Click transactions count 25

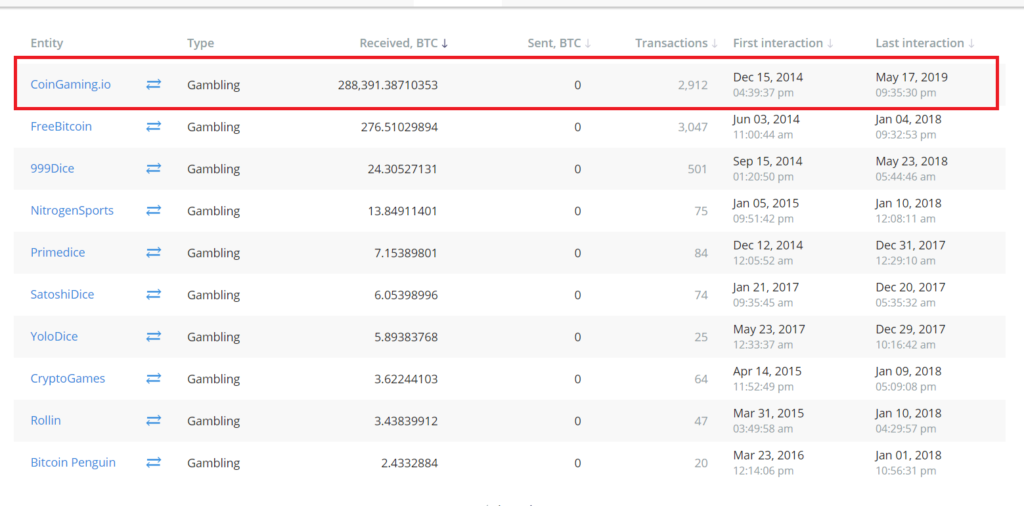(x=701, y=336)
